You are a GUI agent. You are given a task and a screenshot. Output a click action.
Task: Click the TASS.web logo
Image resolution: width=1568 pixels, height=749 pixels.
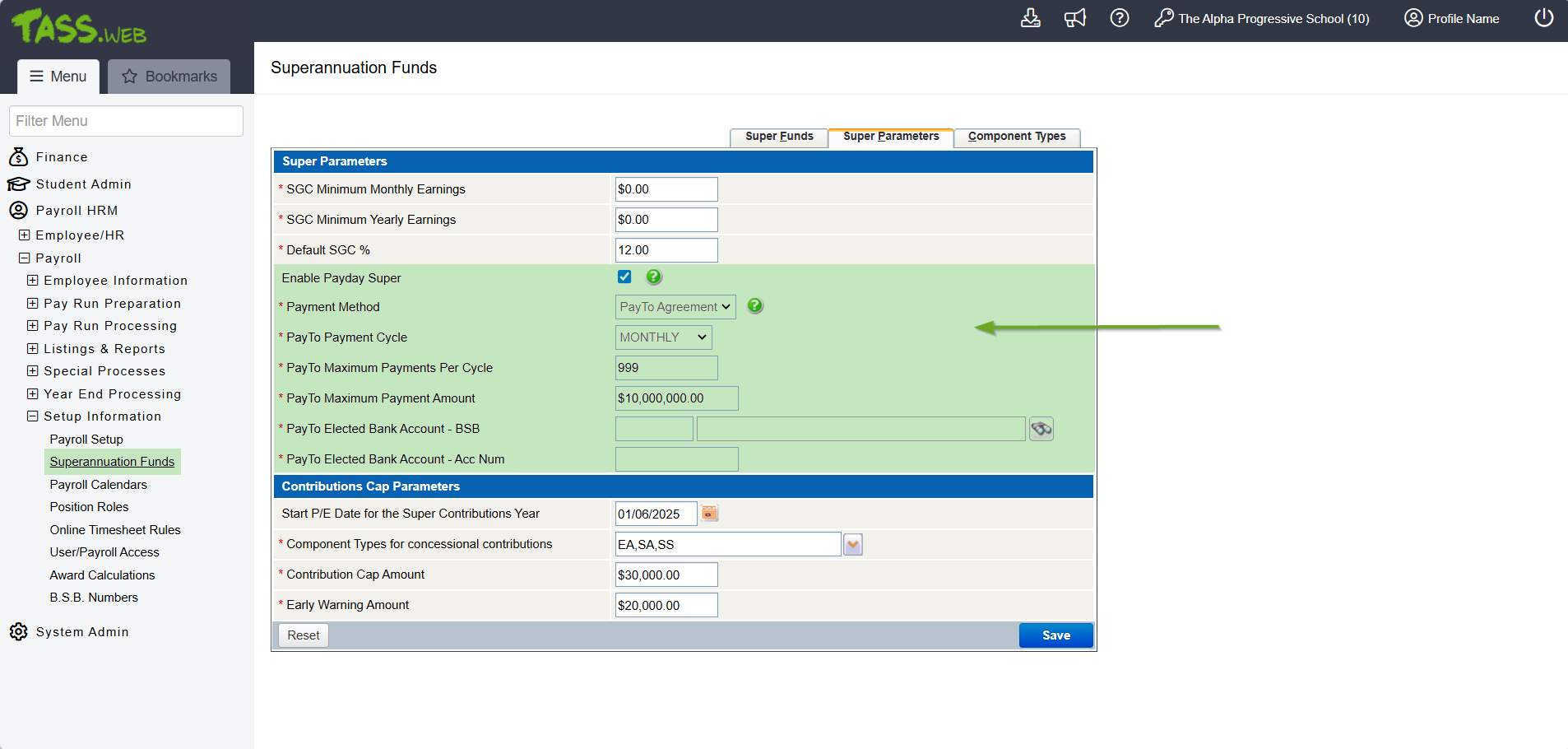click(78, 26)
